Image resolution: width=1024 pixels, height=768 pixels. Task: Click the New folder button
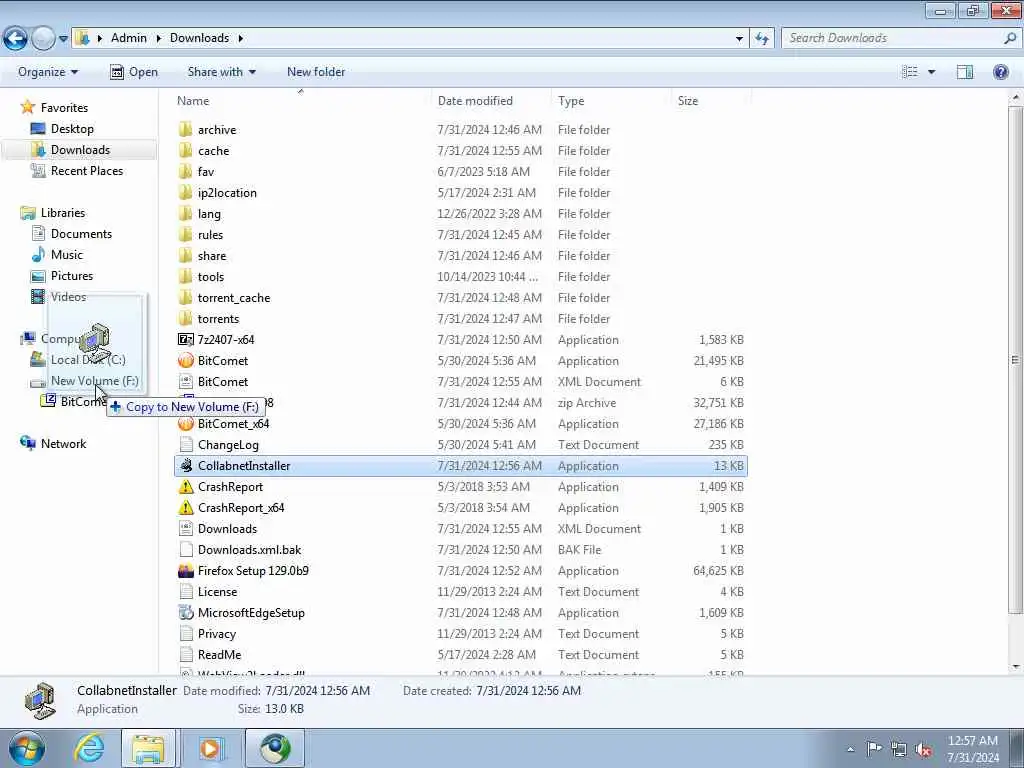point(316,72)
